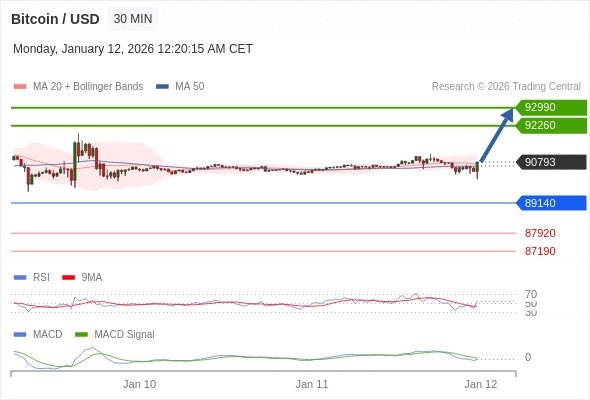Click the MACD legend label
The width and height of the screenshot is (590, 400).
(x=48, y=335)
